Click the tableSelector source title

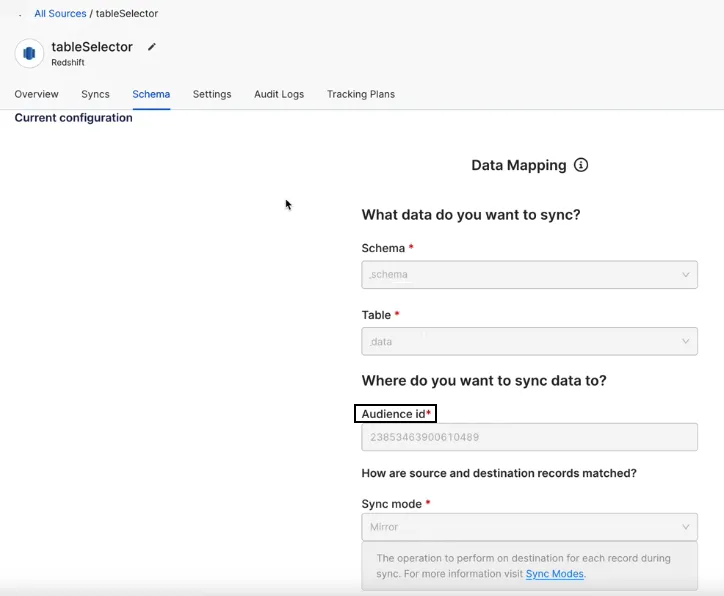92,47
